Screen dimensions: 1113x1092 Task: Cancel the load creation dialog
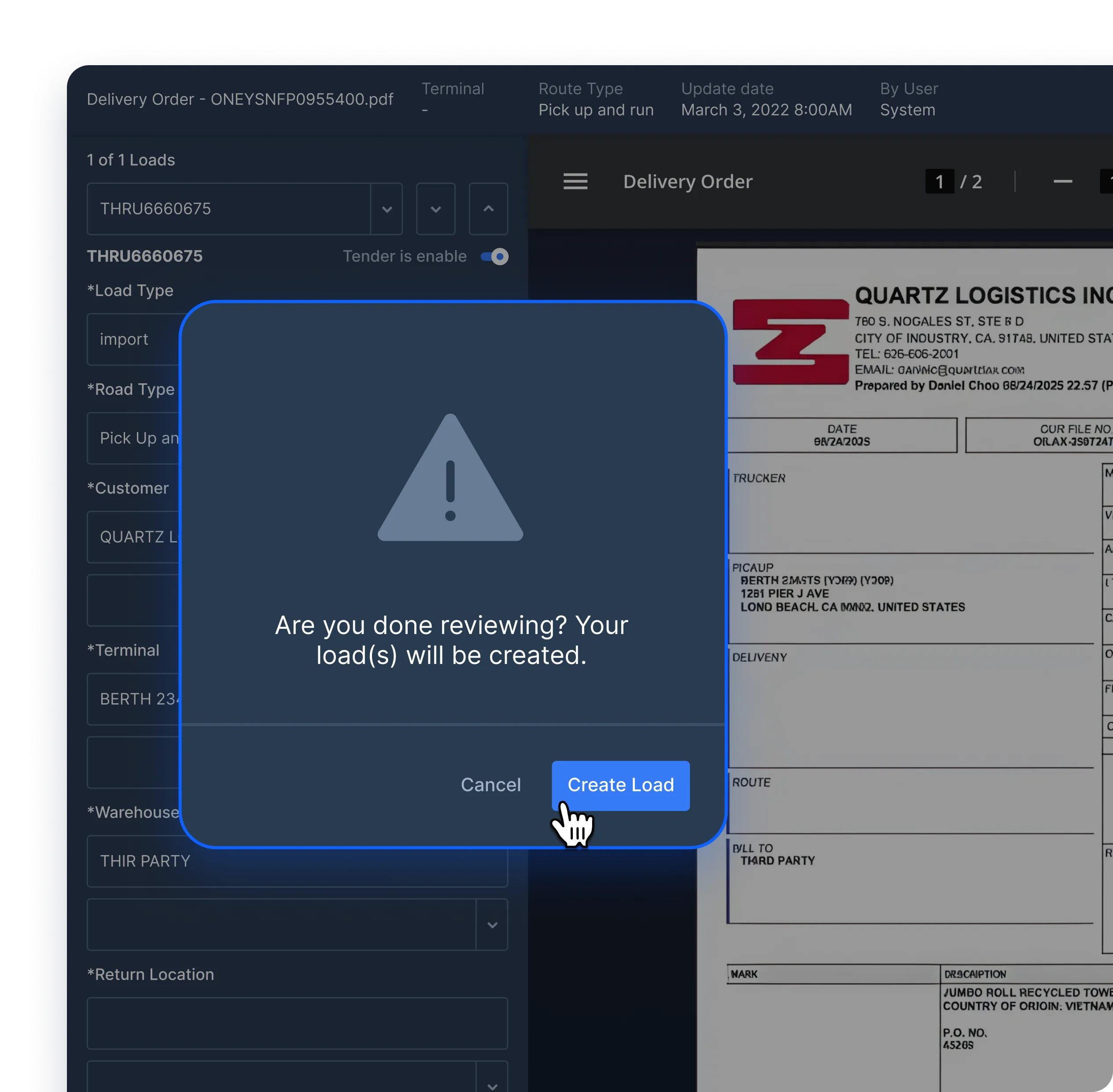[x=490, y=785]
